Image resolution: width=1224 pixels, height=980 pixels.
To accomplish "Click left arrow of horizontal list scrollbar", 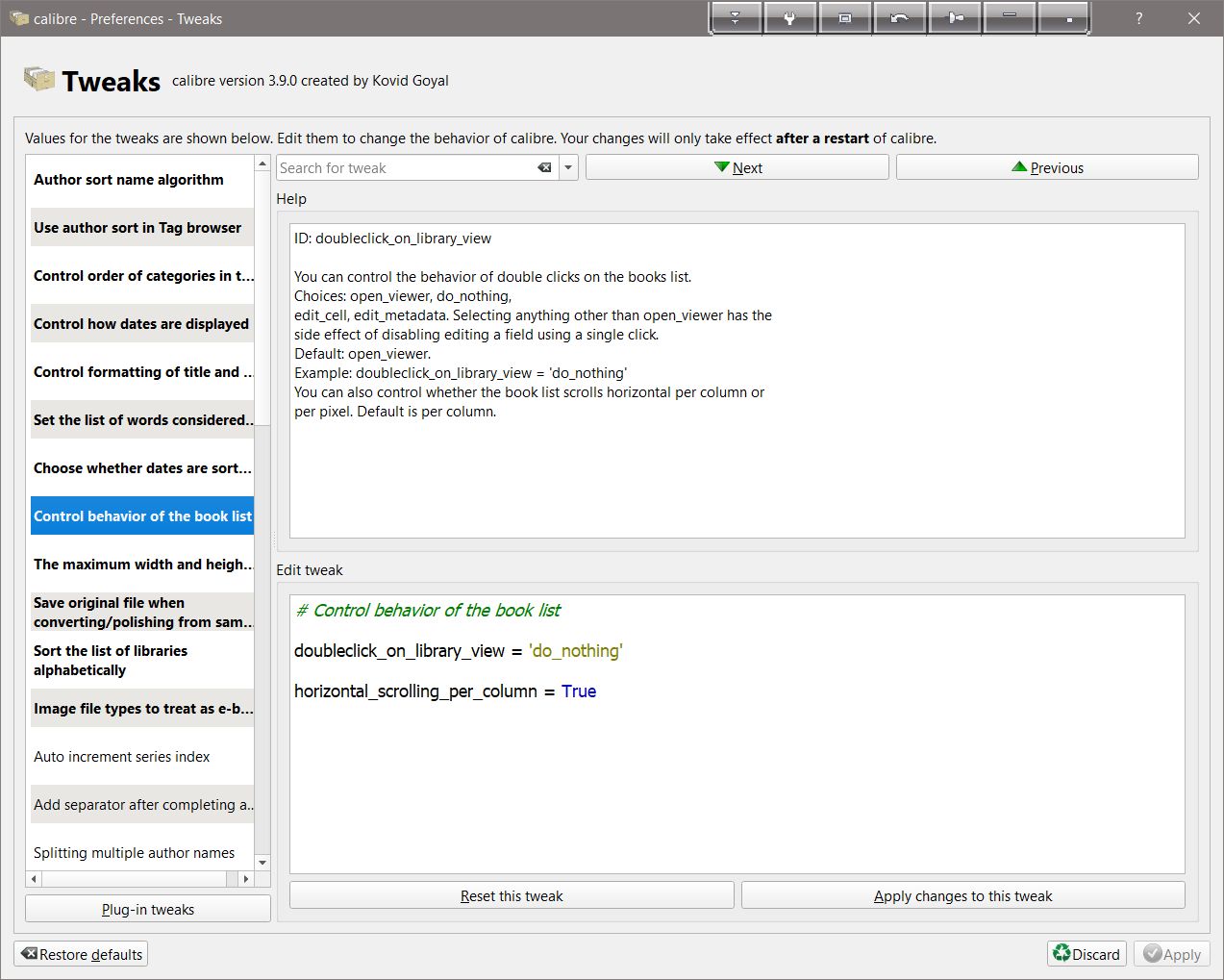I will (x=35, y=879).
